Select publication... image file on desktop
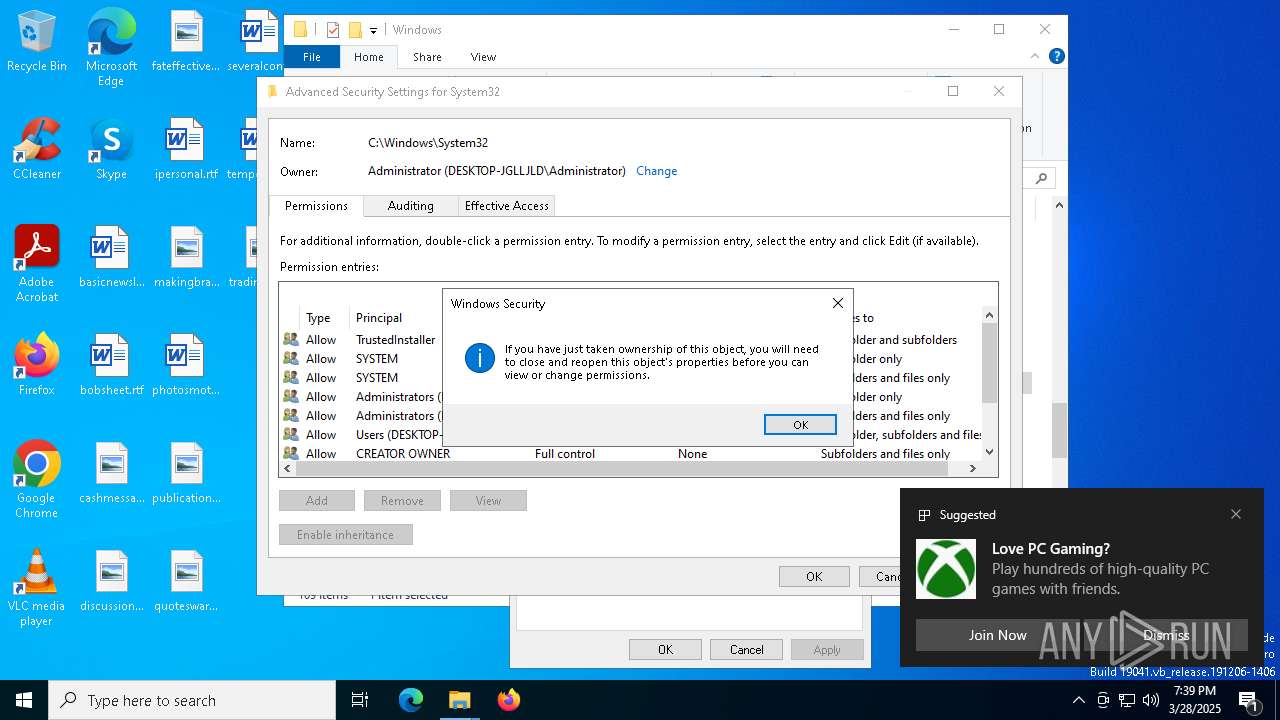The width and height of the screenshot is (1280, 720). tap(186, 473)
